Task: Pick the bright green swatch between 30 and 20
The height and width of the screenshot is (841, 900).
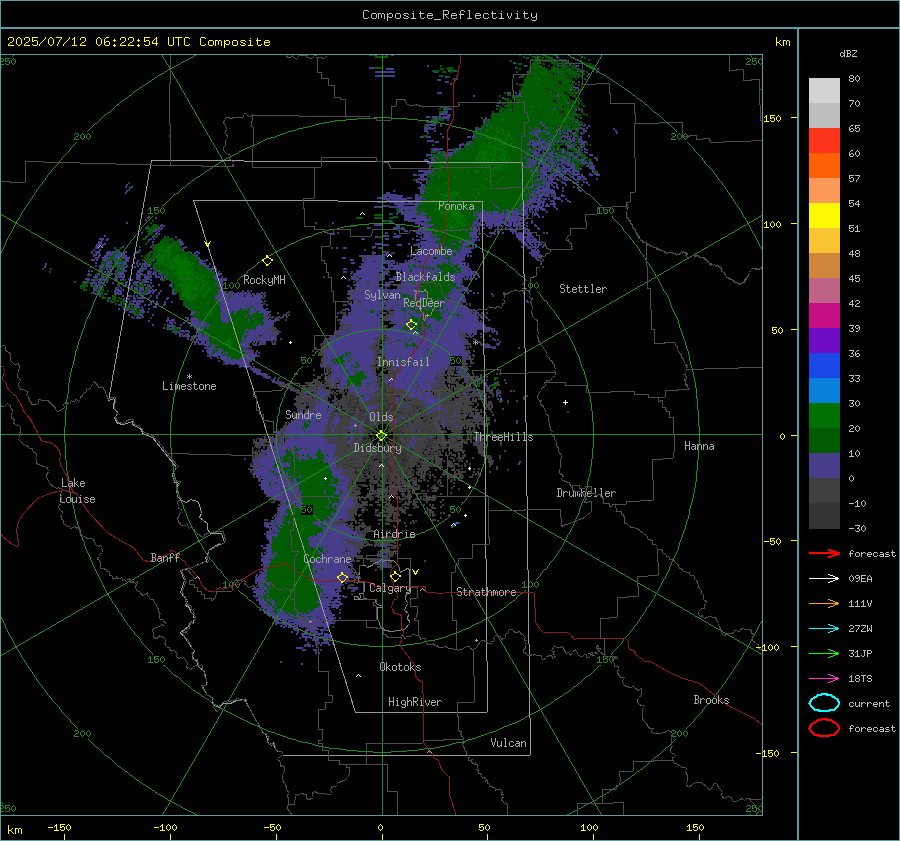Action: pos(824,416)
